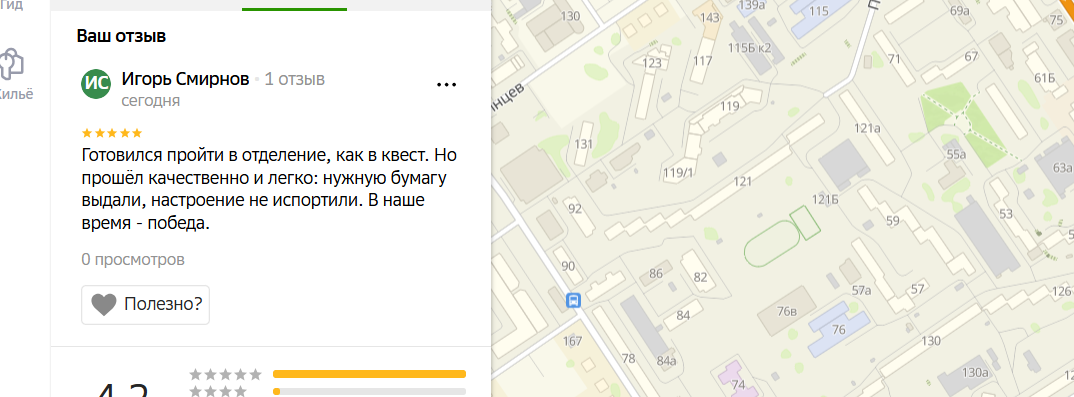Click building 67 on the map
Screen dimensions: 1074x397
coord(971,56)
